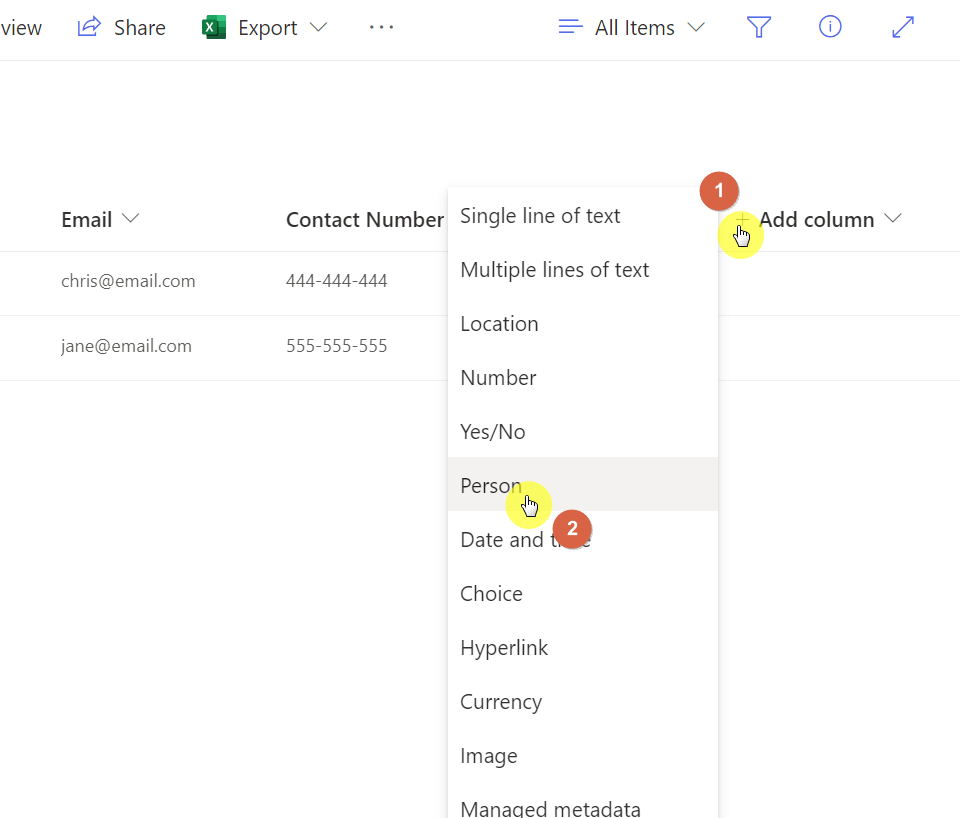Select Single line of text column type

click(x=583, y=216)
